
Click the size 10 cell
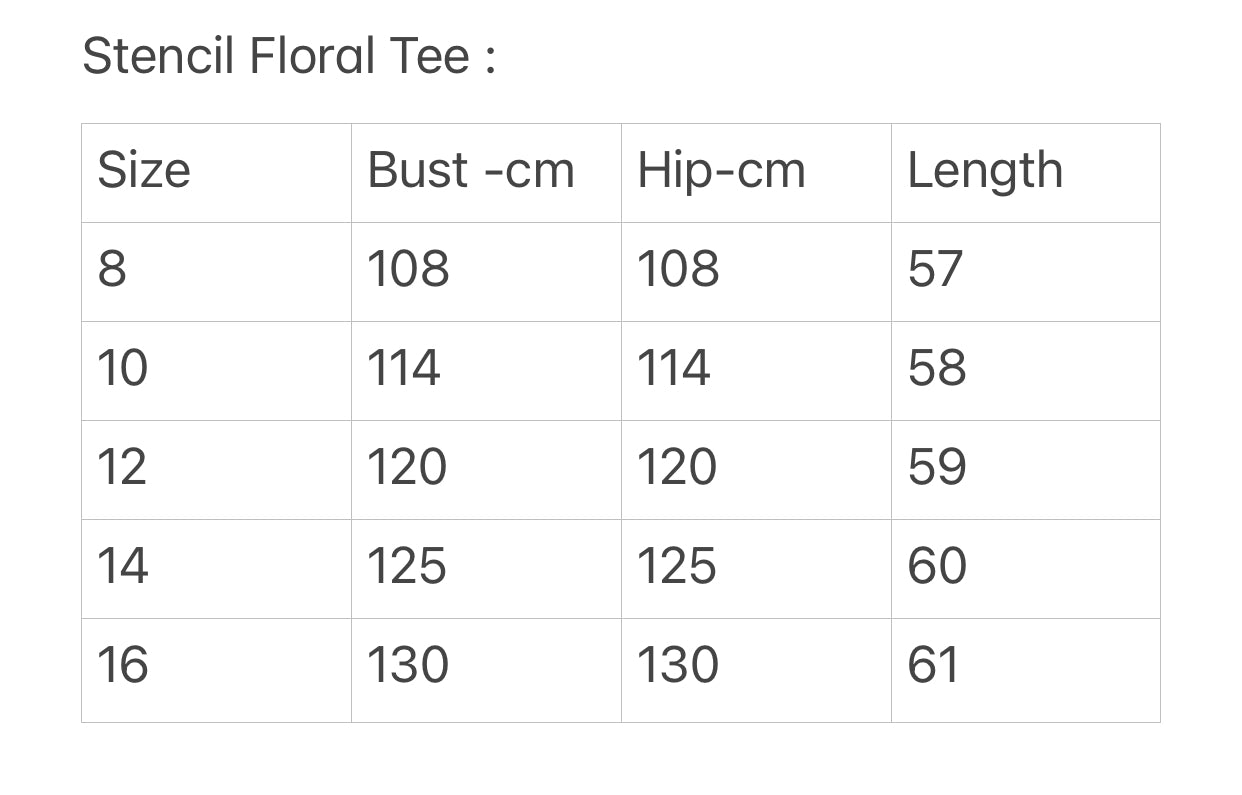pyautogui.click(x=216, y=371)
